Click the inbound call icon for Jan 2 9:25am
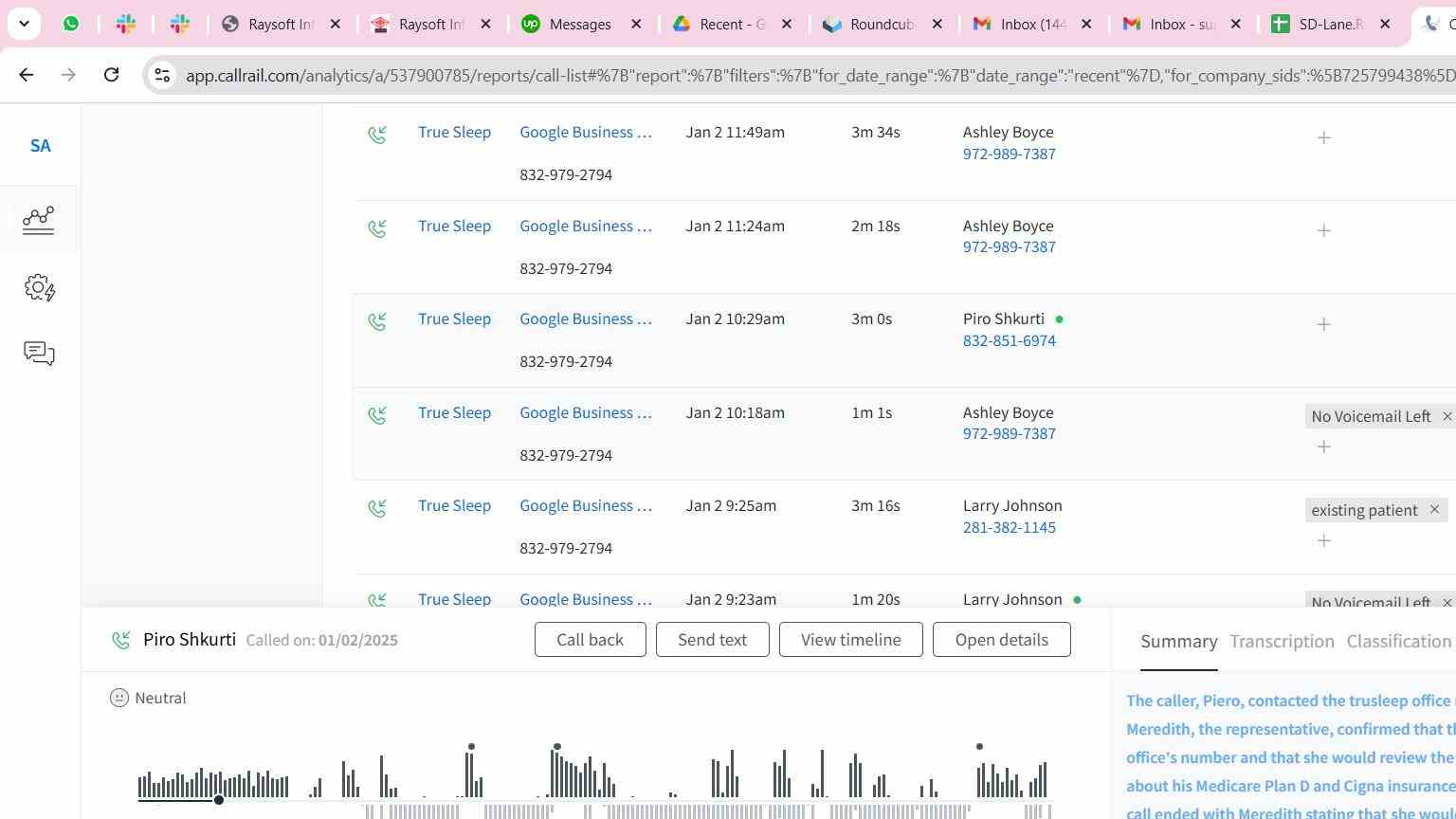This screenshot has width=1456, height=819. point(377,509)
